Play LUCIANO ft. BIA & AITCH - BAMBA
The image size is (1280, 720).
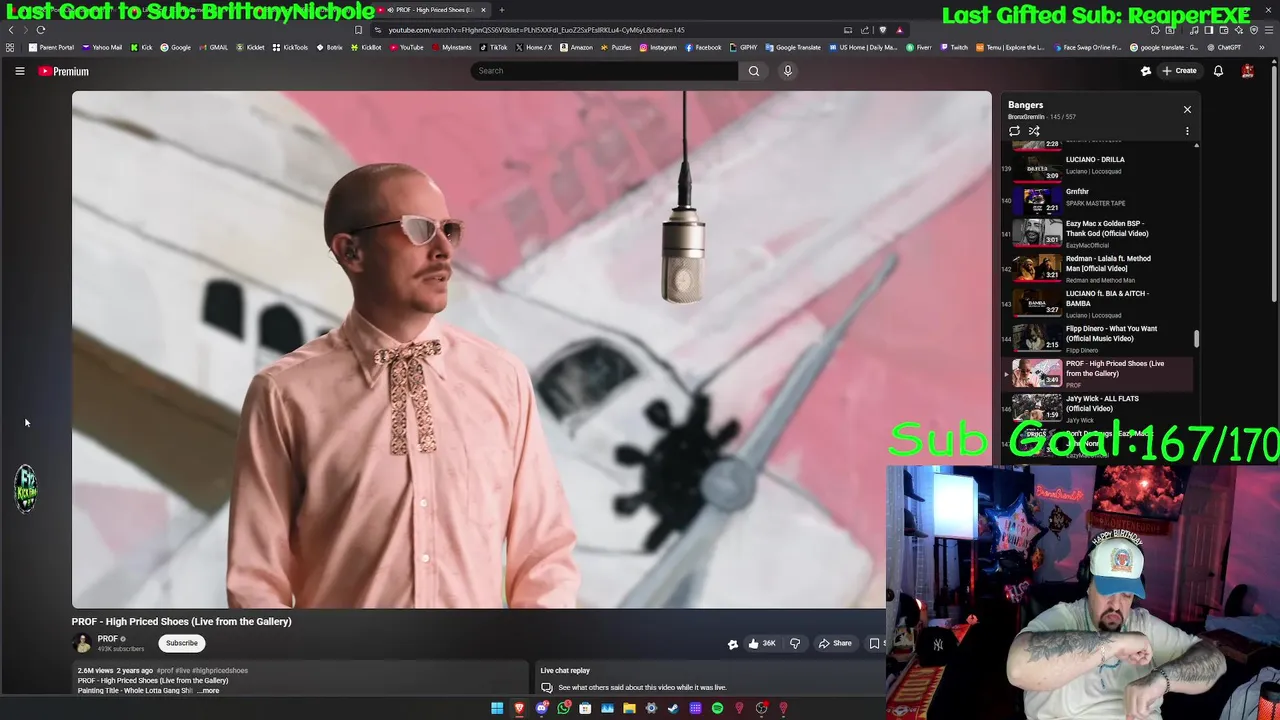pyautogui.click(x=1098, y=303)
